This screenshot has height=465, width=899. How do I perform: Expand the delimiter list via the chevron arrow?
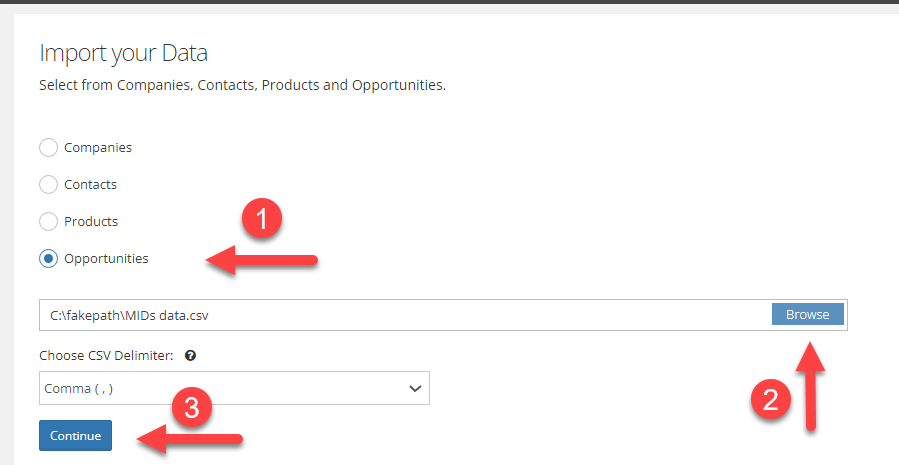coord(415,389)
